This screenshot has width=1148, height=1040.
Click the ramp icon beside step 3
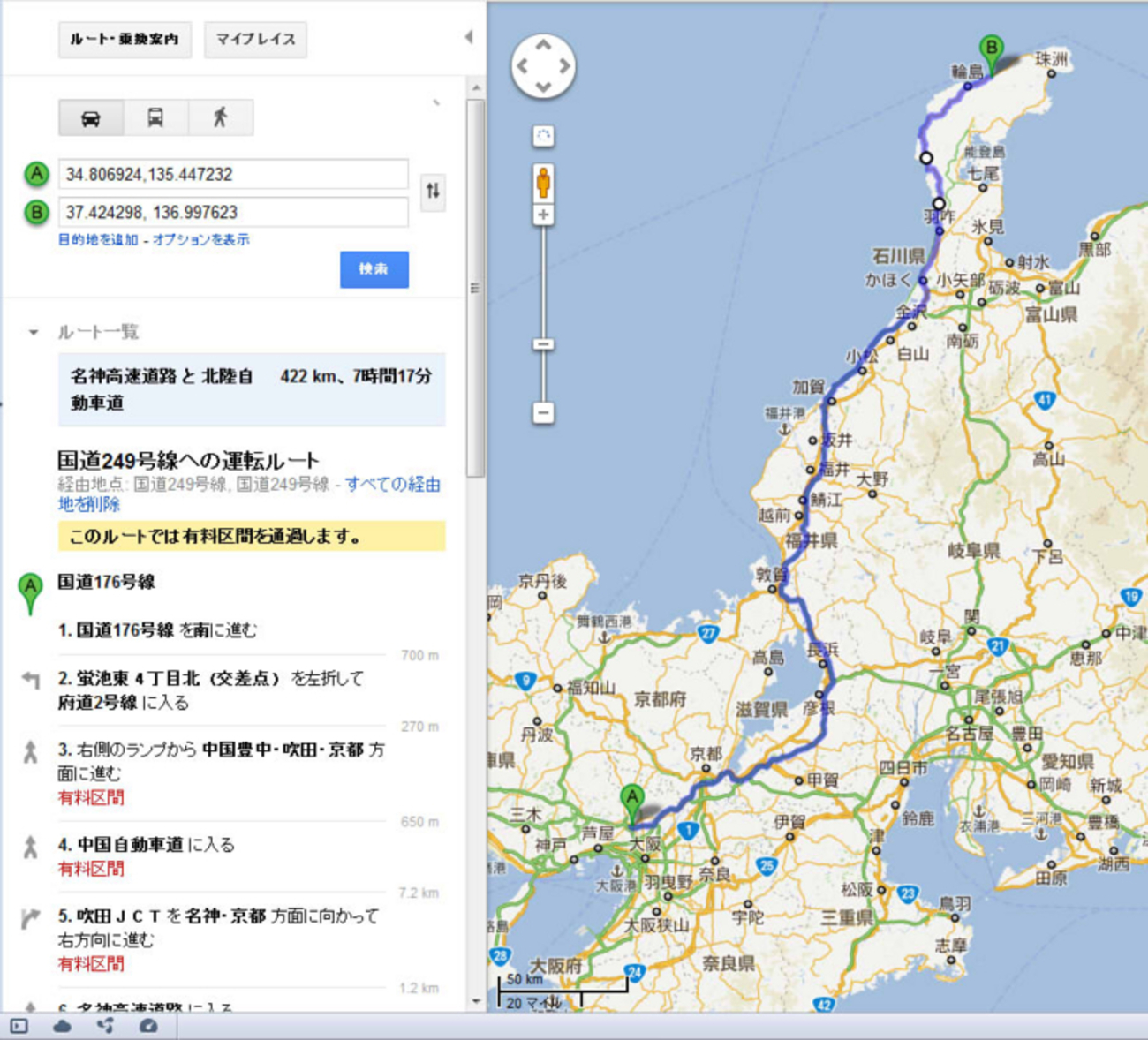click(x=31, y=752)
